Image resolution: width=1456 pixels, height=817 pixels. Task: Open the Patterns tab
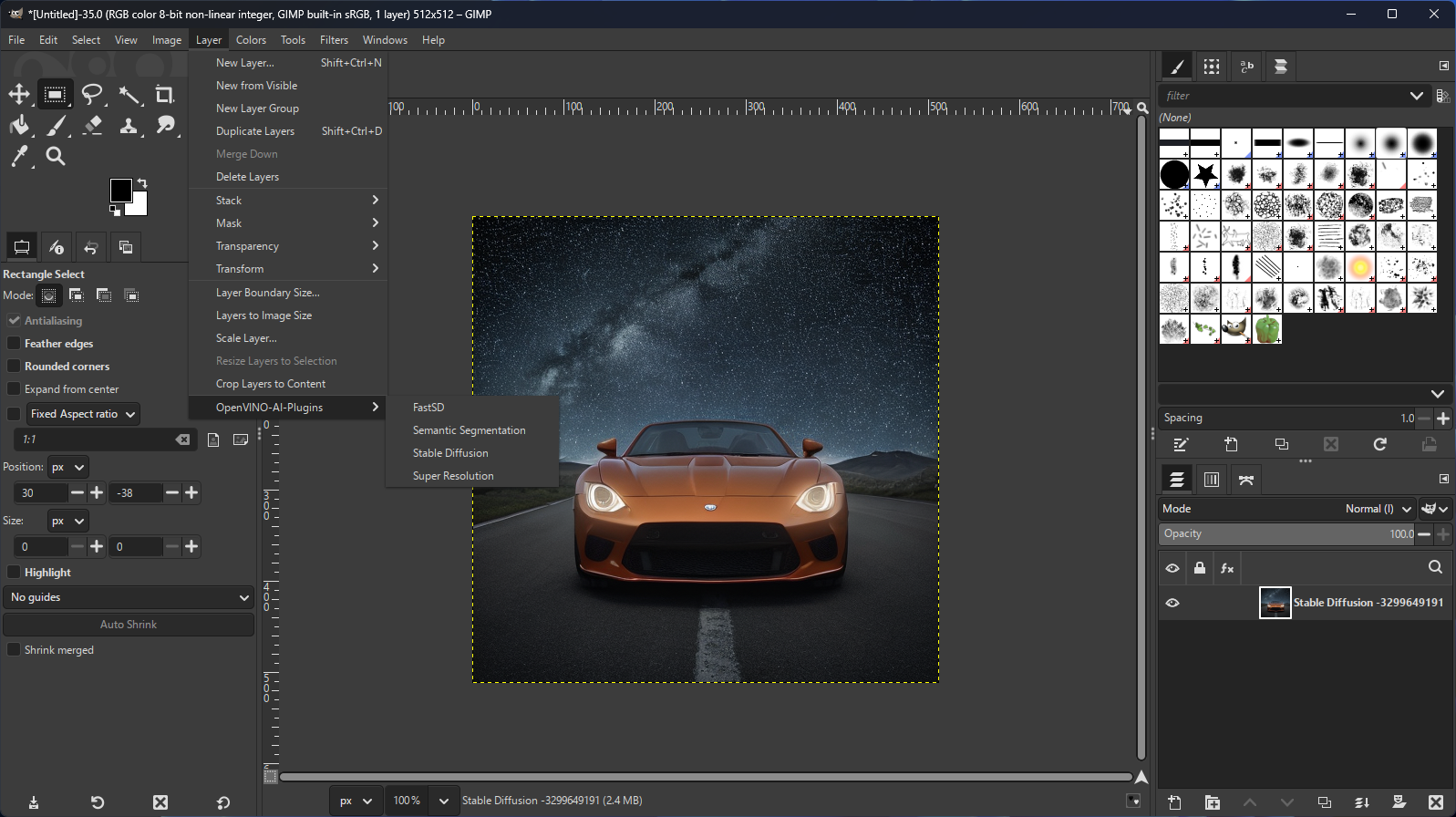1212,67
